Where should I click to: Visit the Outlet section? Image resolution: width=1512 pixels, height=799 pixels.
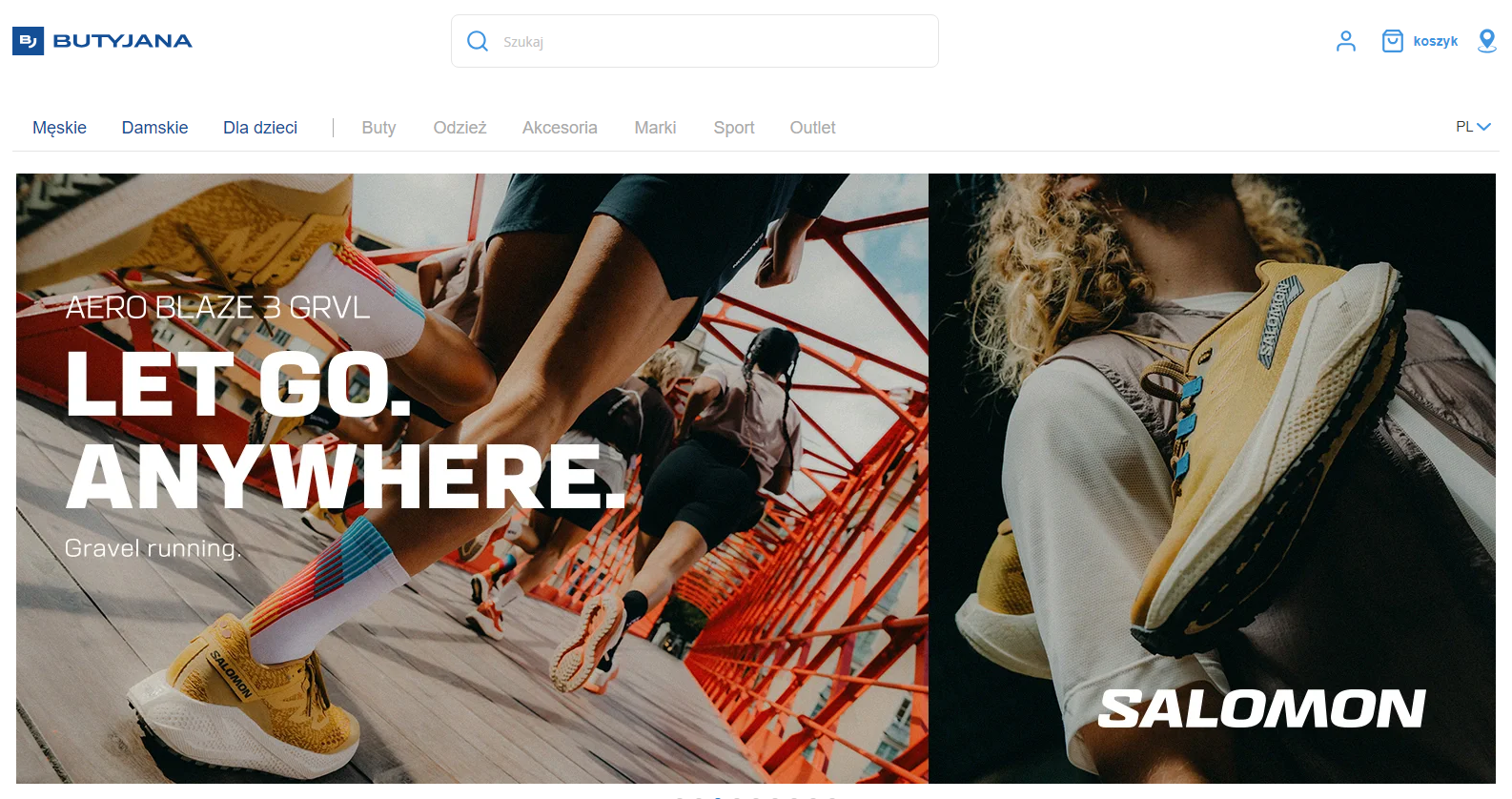(x=812, y=128)
